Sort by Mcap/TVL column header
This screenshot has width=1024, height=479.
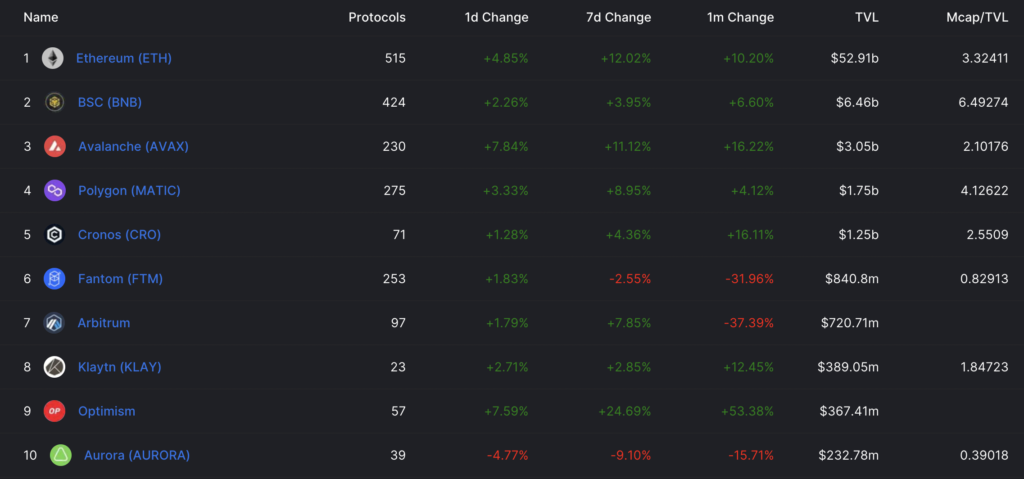click(x=976, y=17)
